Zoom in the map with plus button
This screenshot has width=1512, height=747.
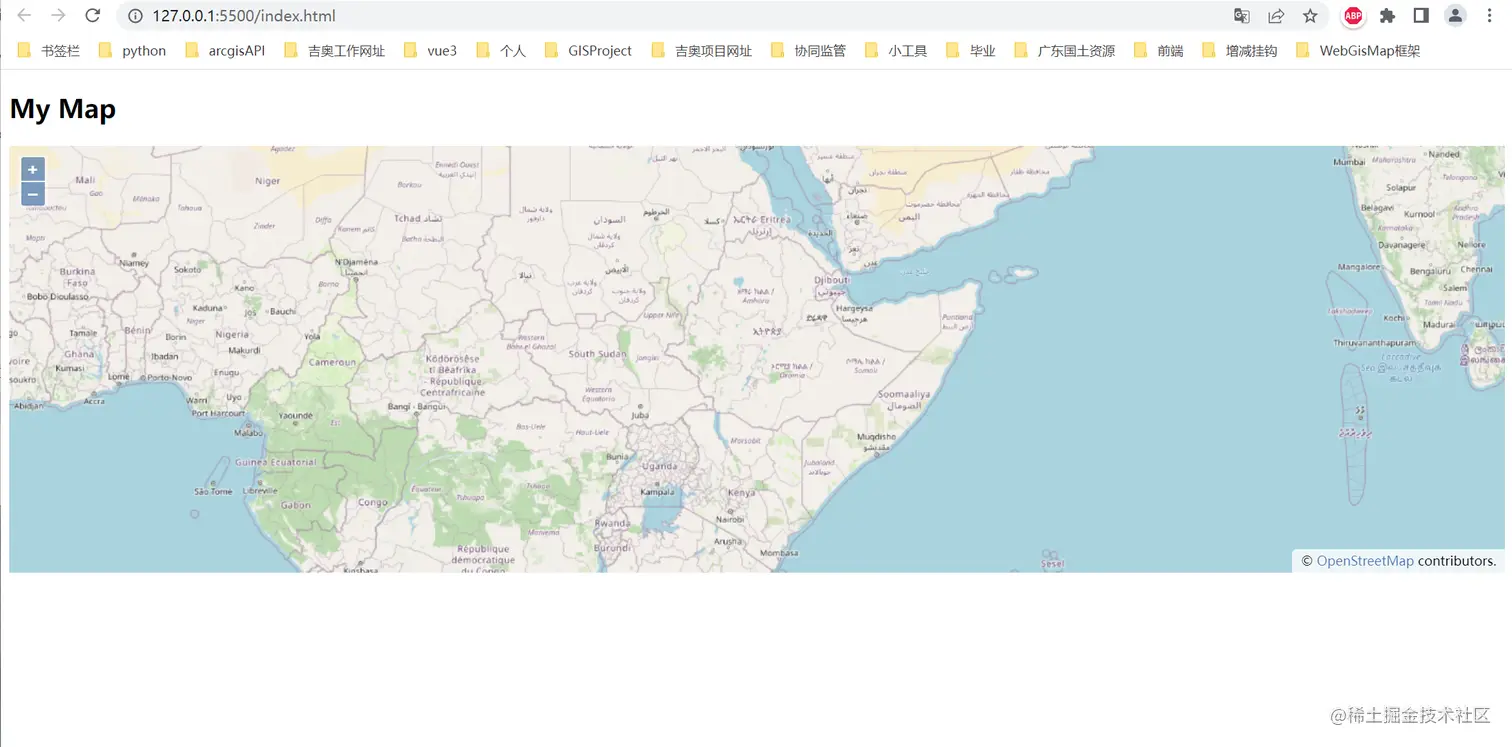tap(33, 170)
